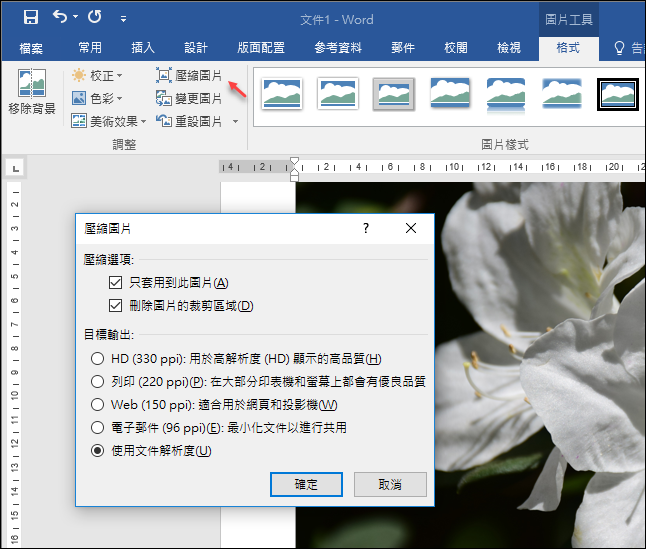Screen dimensions: 646x549
Task: Click the Tell Me lightbulb icon
Action: coord(619,48)
